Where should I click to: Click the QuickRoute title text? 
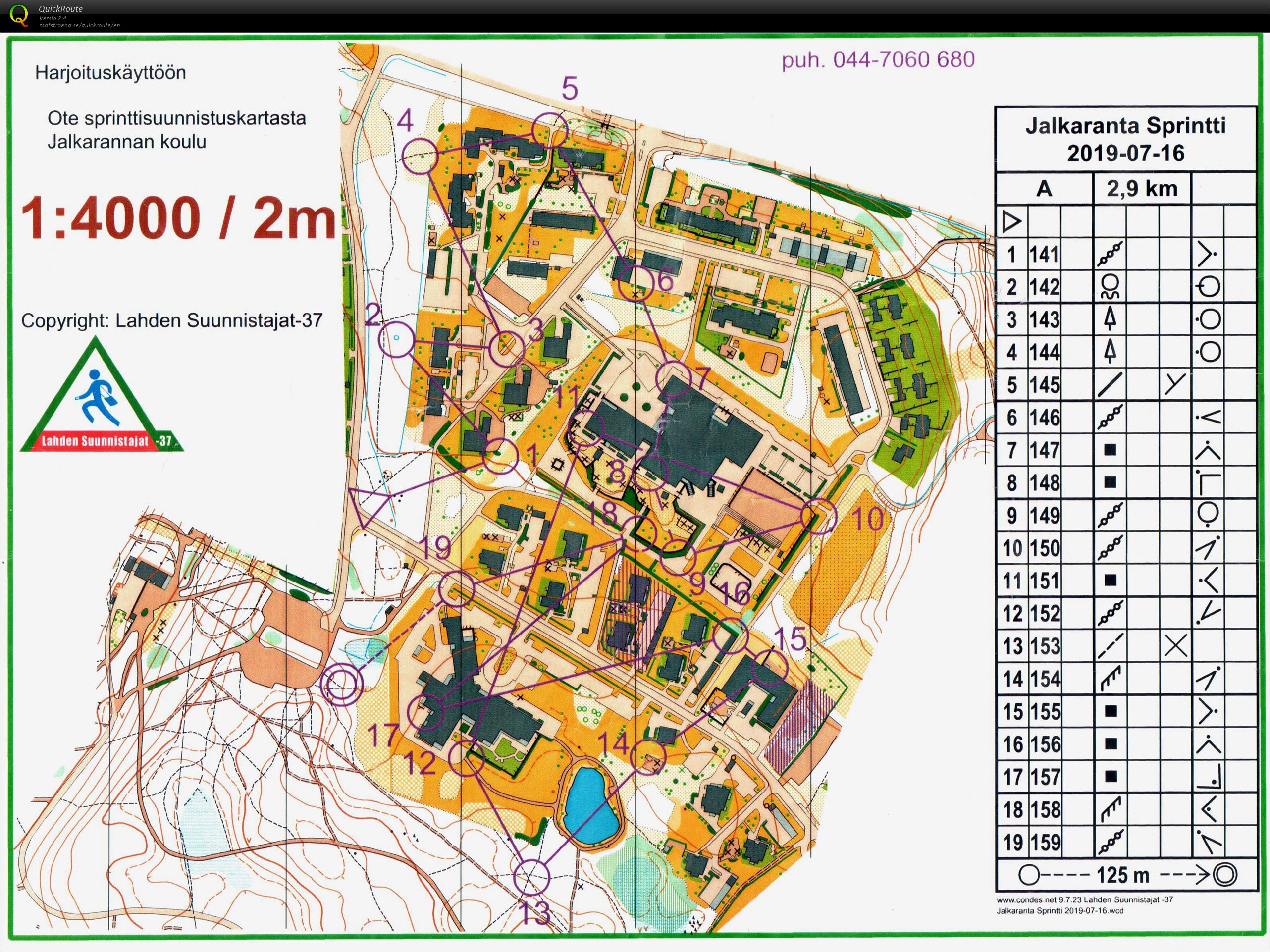coord(60,8)
